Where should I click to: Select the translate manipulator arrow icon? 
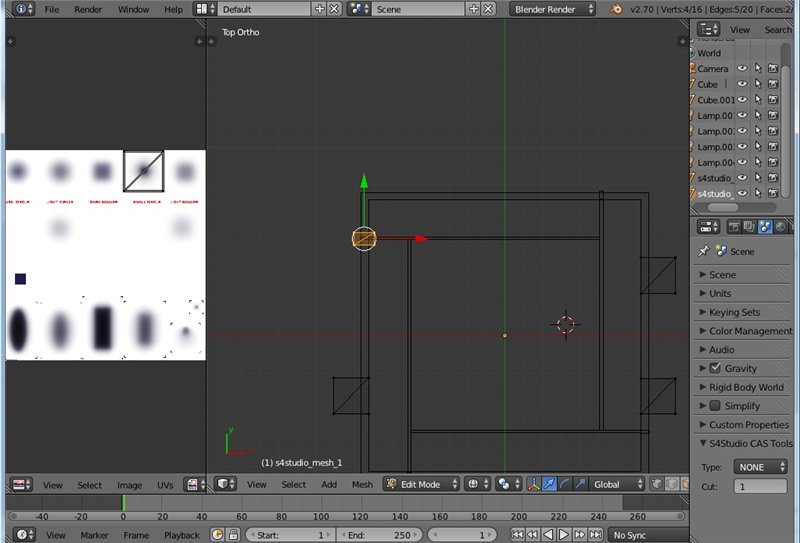point(550,484)
